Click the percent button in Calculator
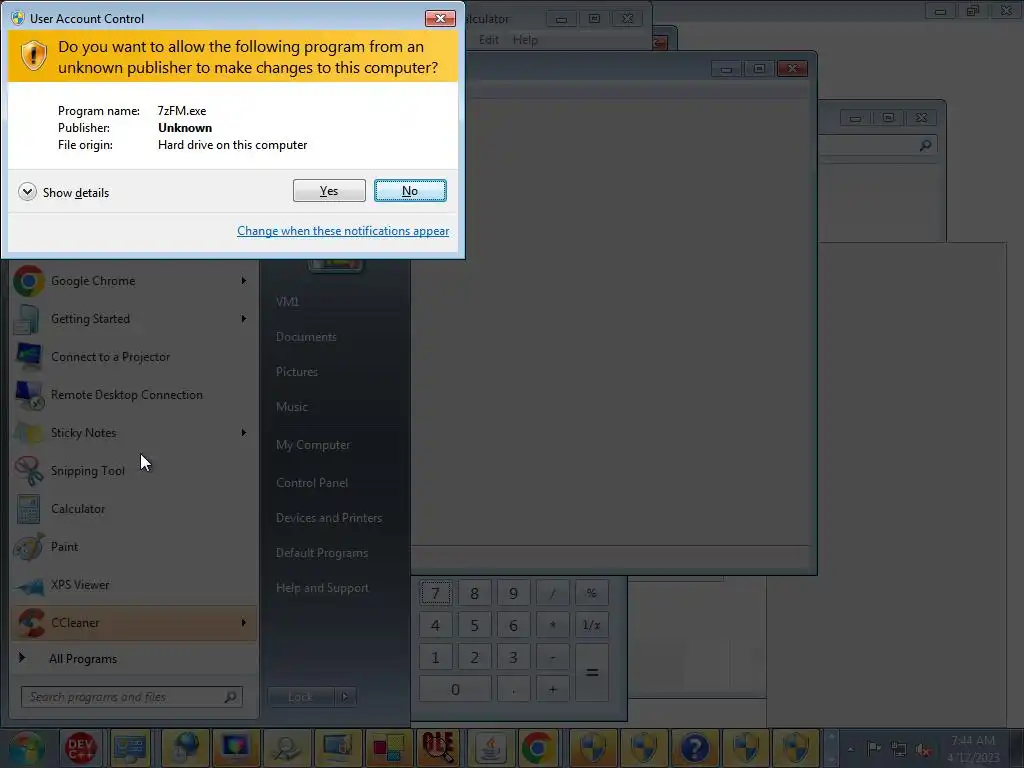Image resolution: width=1024 pixels, height=768 pixels. coord(592,593)
